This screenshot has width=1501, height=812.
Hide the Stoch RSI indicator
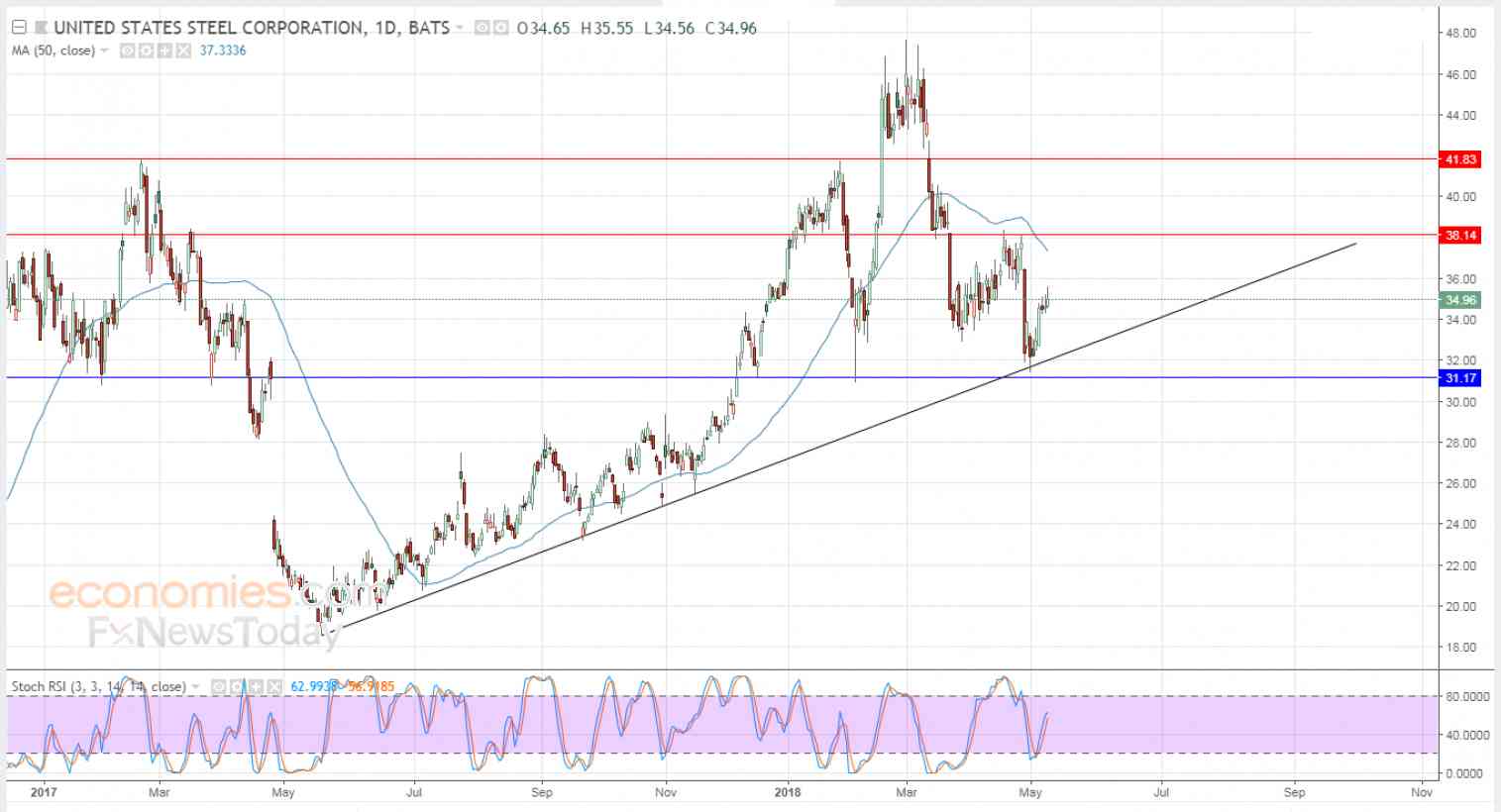(x=219, y=686)
